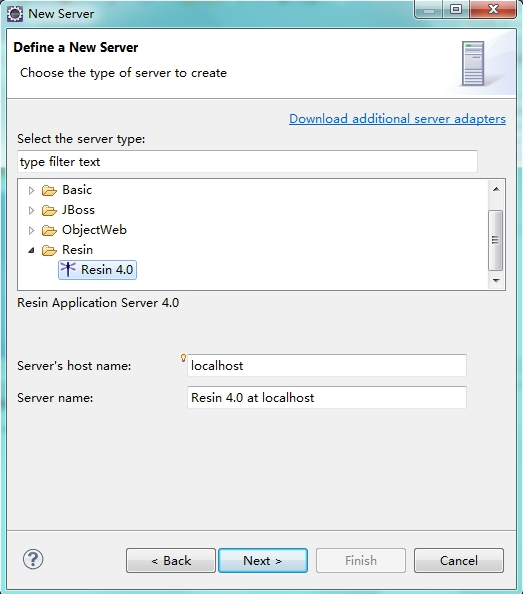
Task: Click the type filter text field
Action: [x=247, y=162]
